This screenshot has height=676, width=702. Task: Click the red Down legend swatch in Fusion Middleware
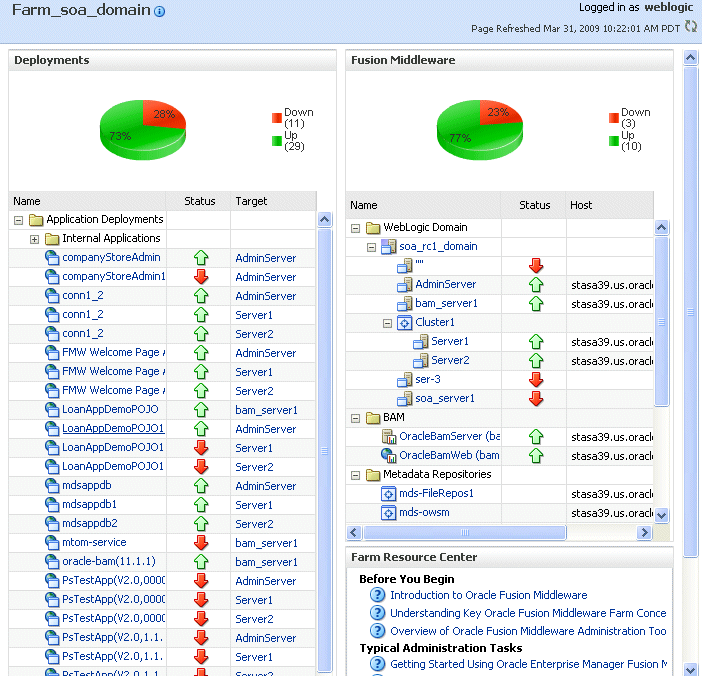(614, 118)
